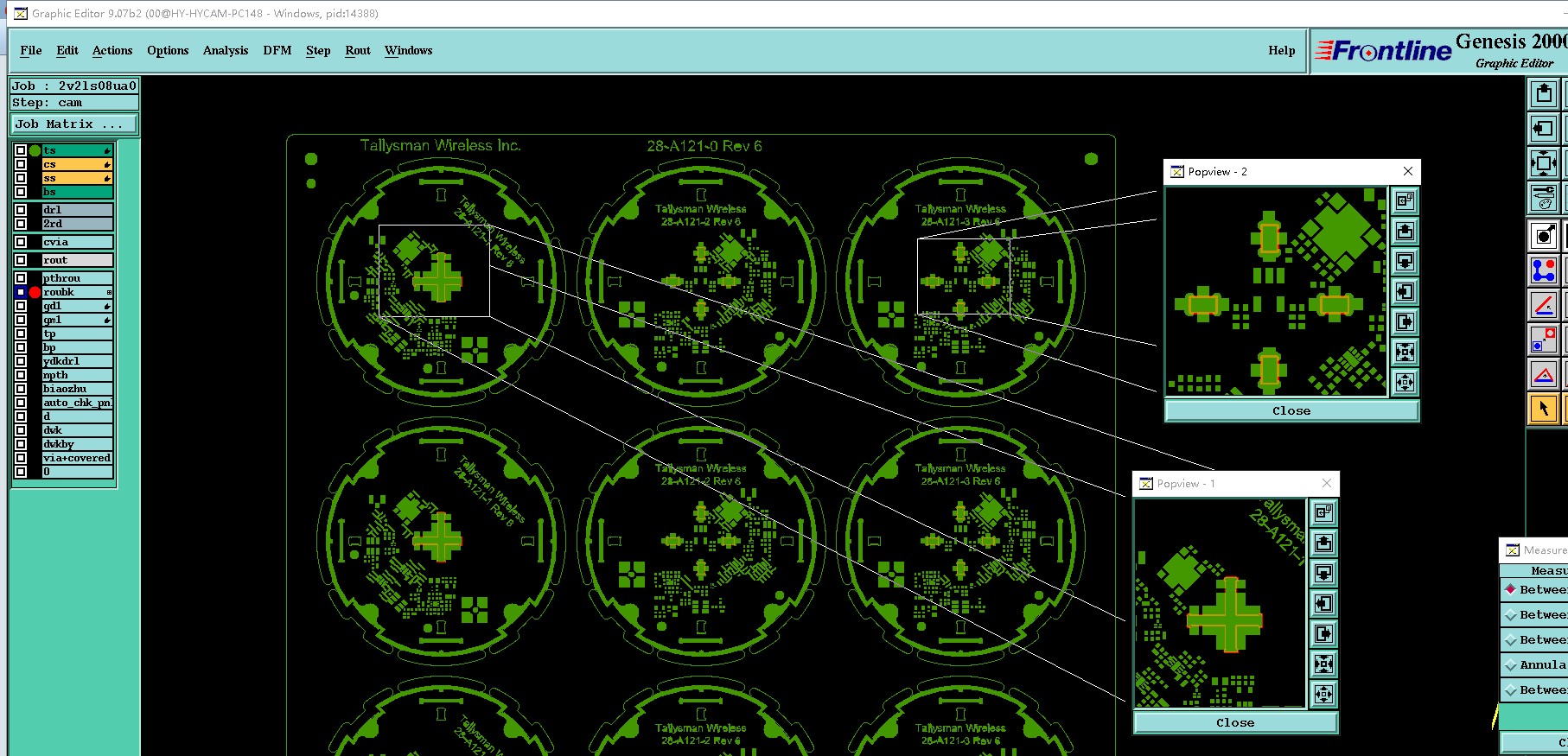This screenshot has width=1568, height=756.
Task: Click the zoom out icon in Popview 2
Action: point(1405,383)
